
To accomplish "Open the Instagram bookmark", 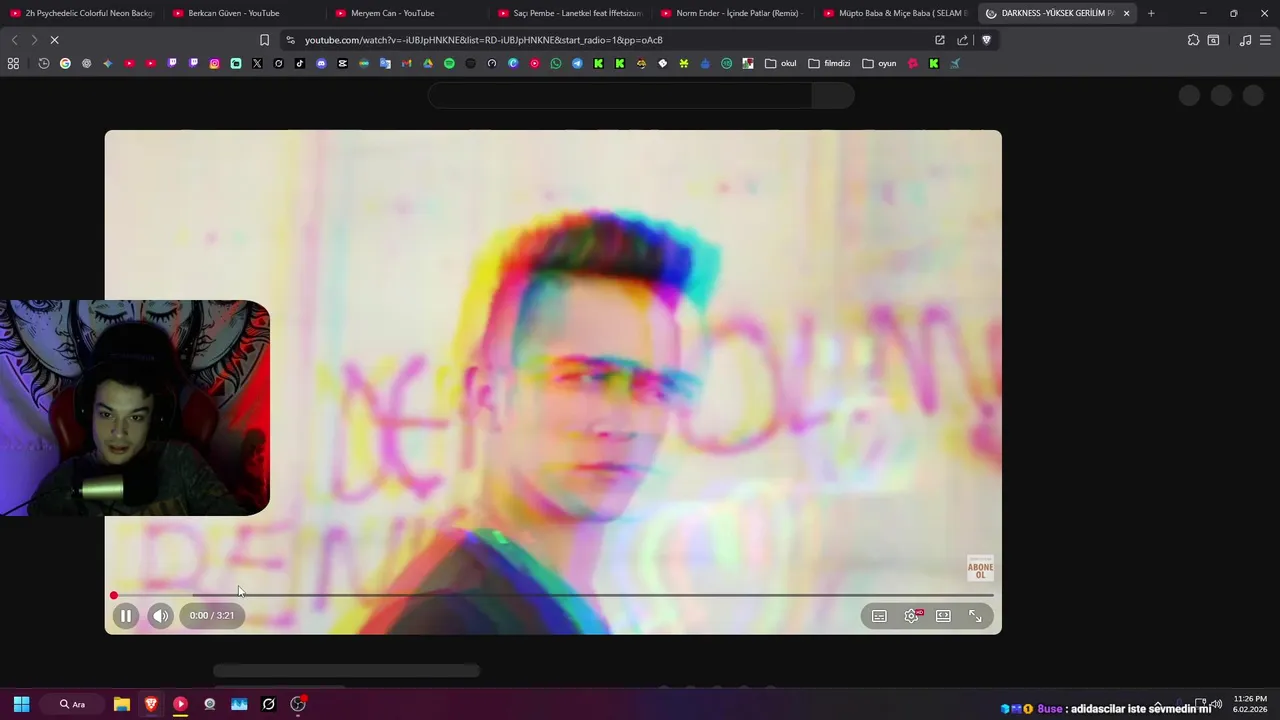I will [x=214, y=63].
